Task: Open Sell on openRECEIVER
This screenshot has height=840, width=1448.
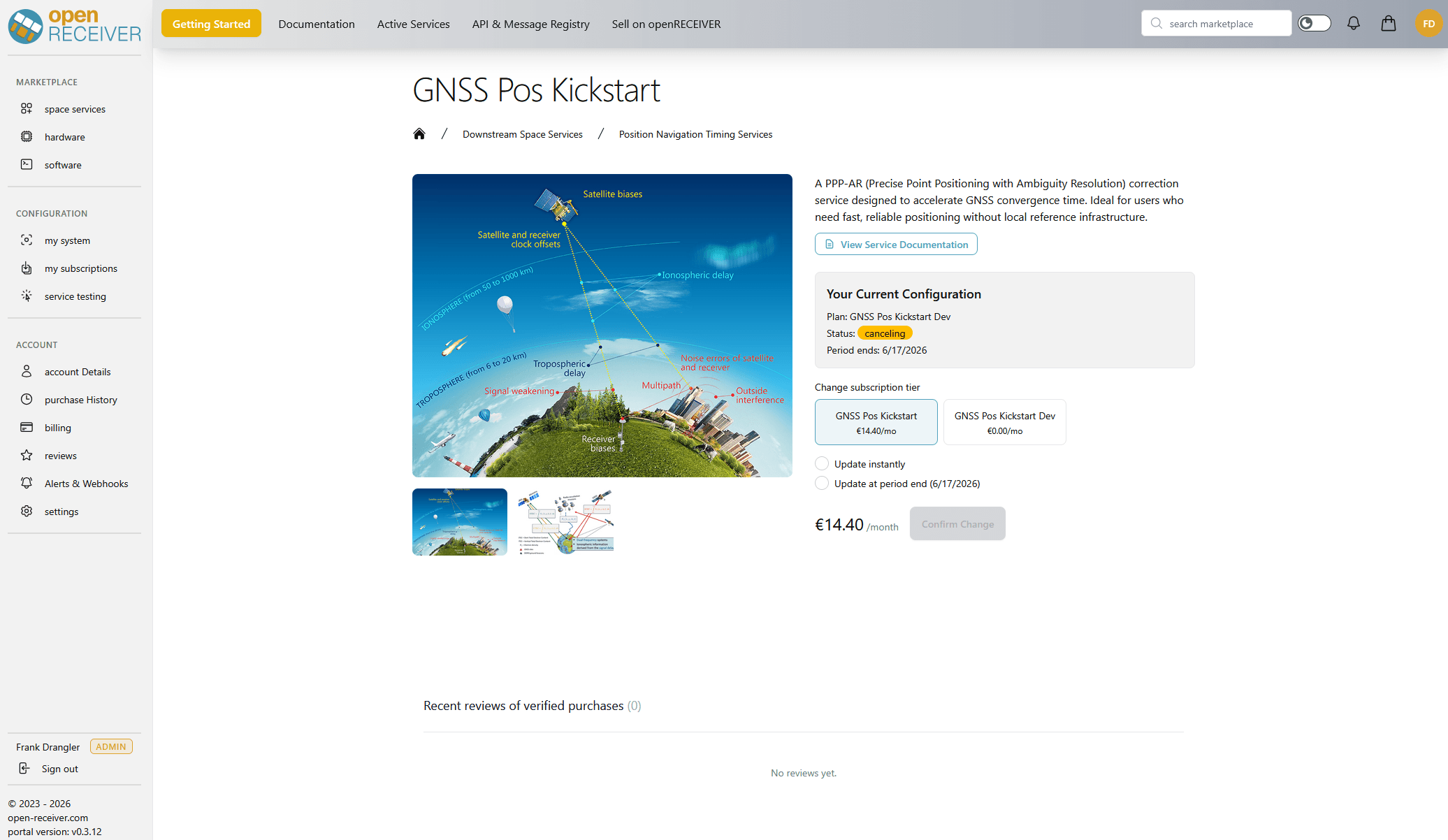Action: click(x=667, y=24)
